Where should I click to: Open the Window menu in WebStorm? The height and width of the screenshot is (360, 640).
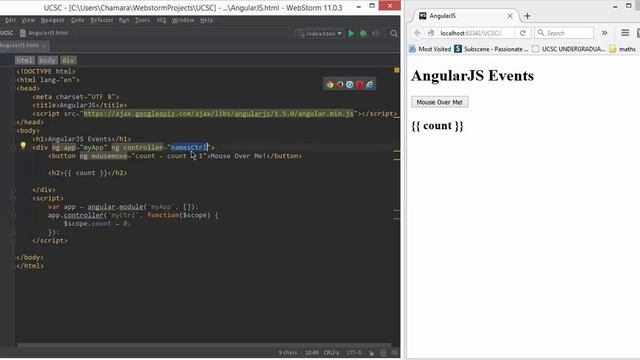[182, 20]
